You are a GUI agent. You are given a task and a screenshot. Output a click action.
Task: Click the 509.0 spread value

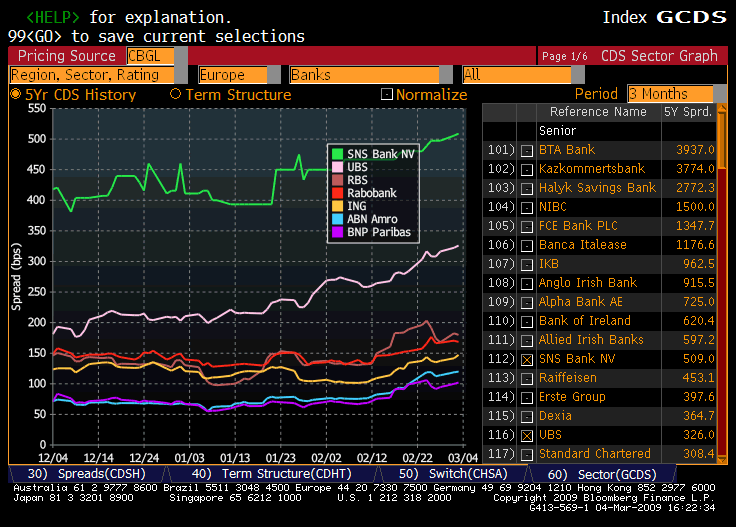699,359
